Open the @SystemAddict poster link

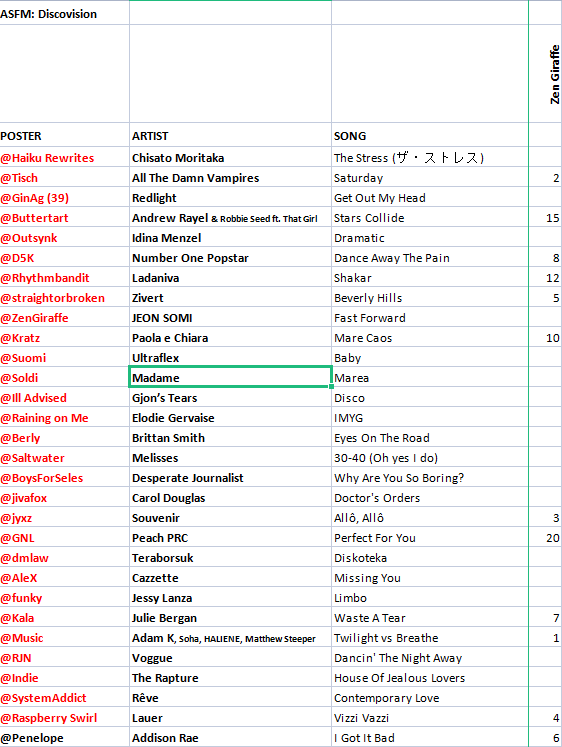(43, 698)
